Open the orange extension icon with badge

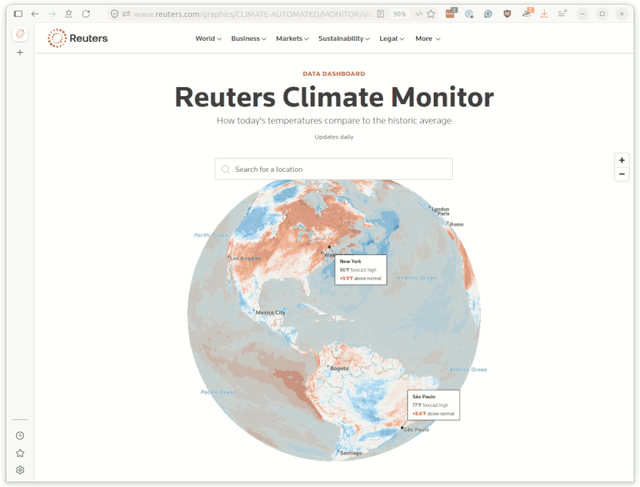(451, 13)
